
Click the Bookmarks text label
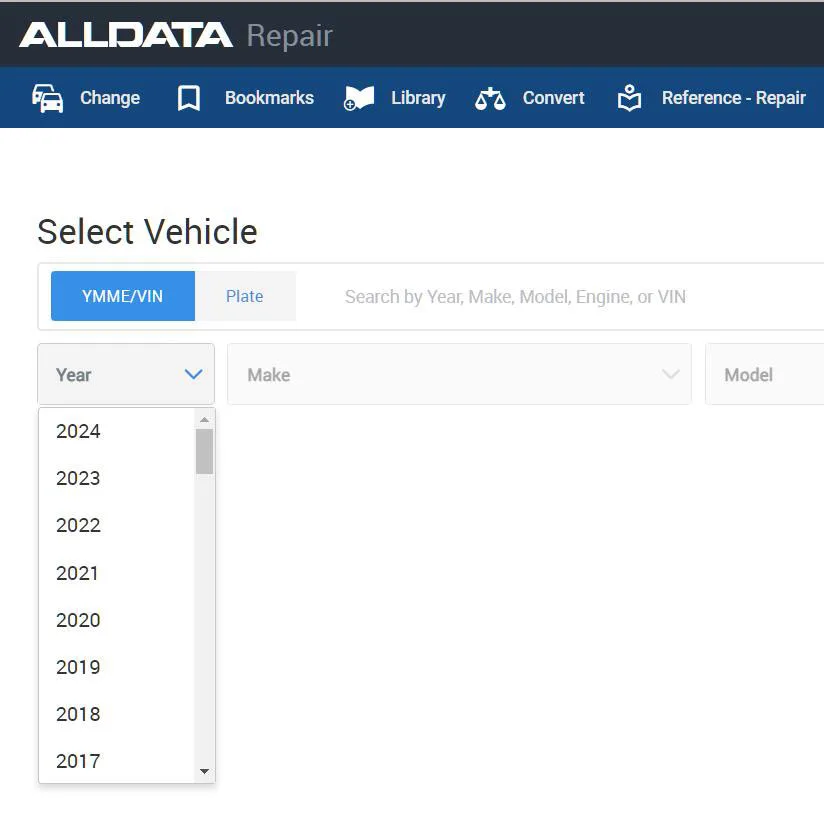(x=269, y=98)
